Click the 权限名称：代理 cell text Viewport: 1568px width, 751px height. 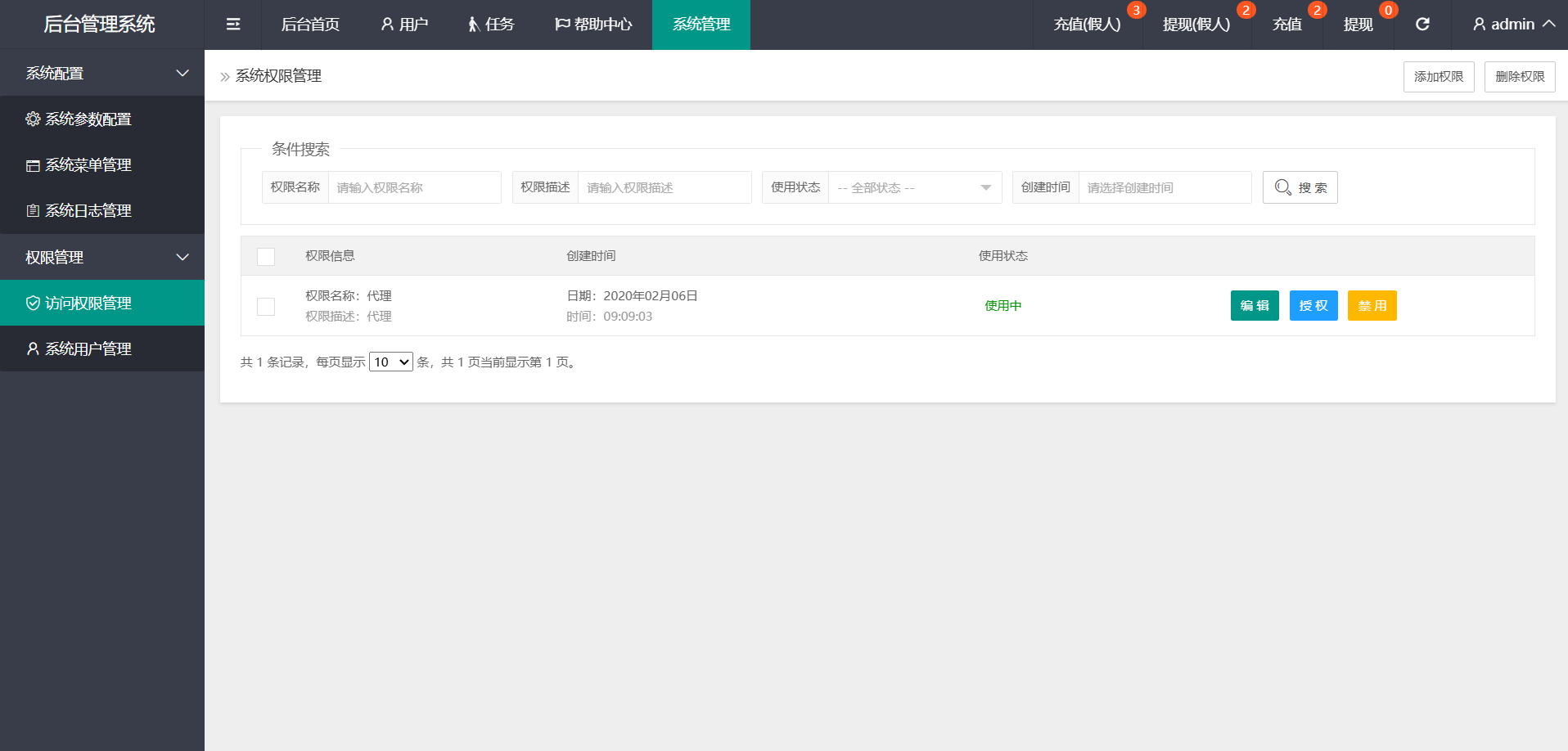click(x=349, y=295)
